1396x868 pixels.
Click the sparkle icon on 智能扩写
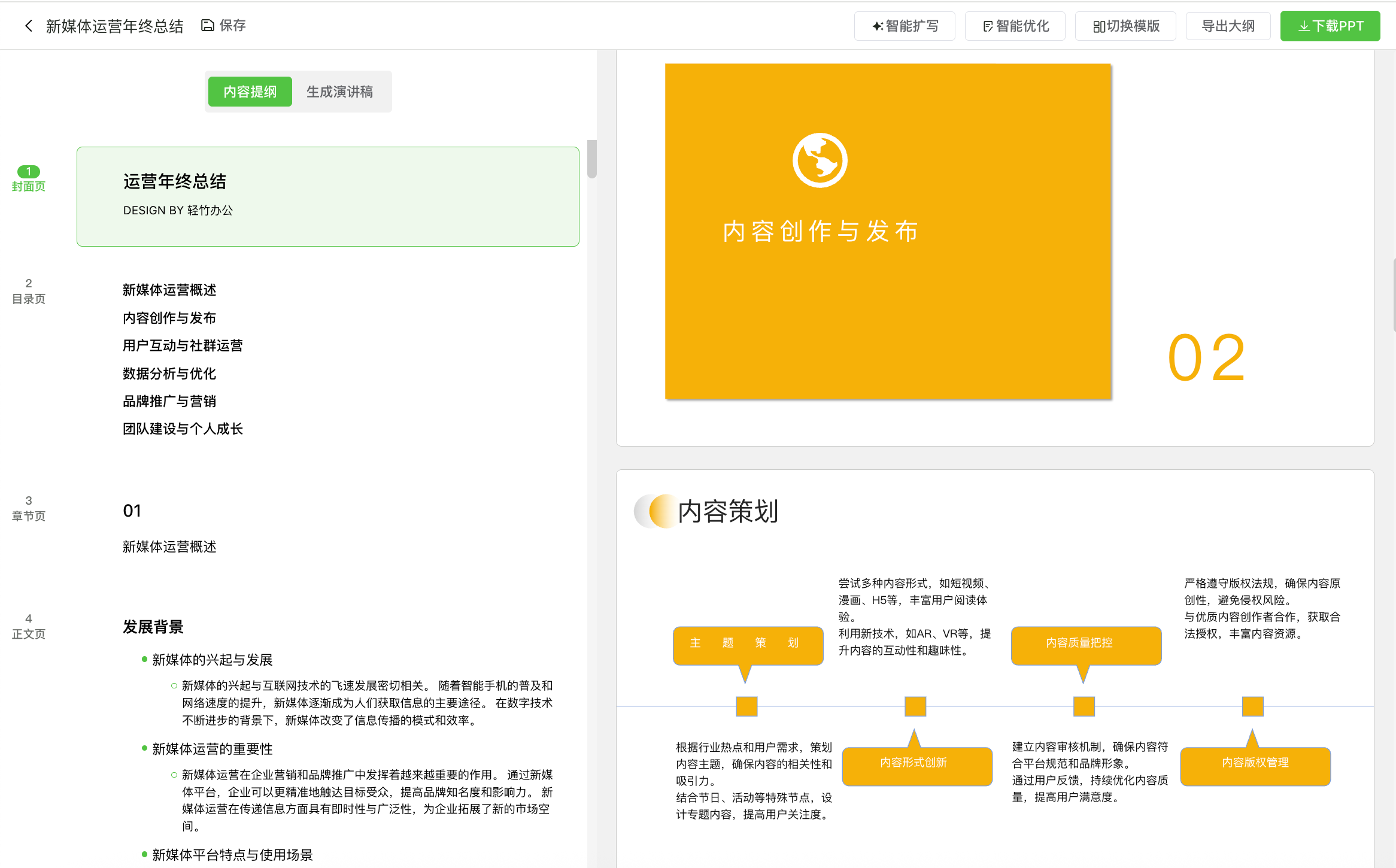click(877, 26)
